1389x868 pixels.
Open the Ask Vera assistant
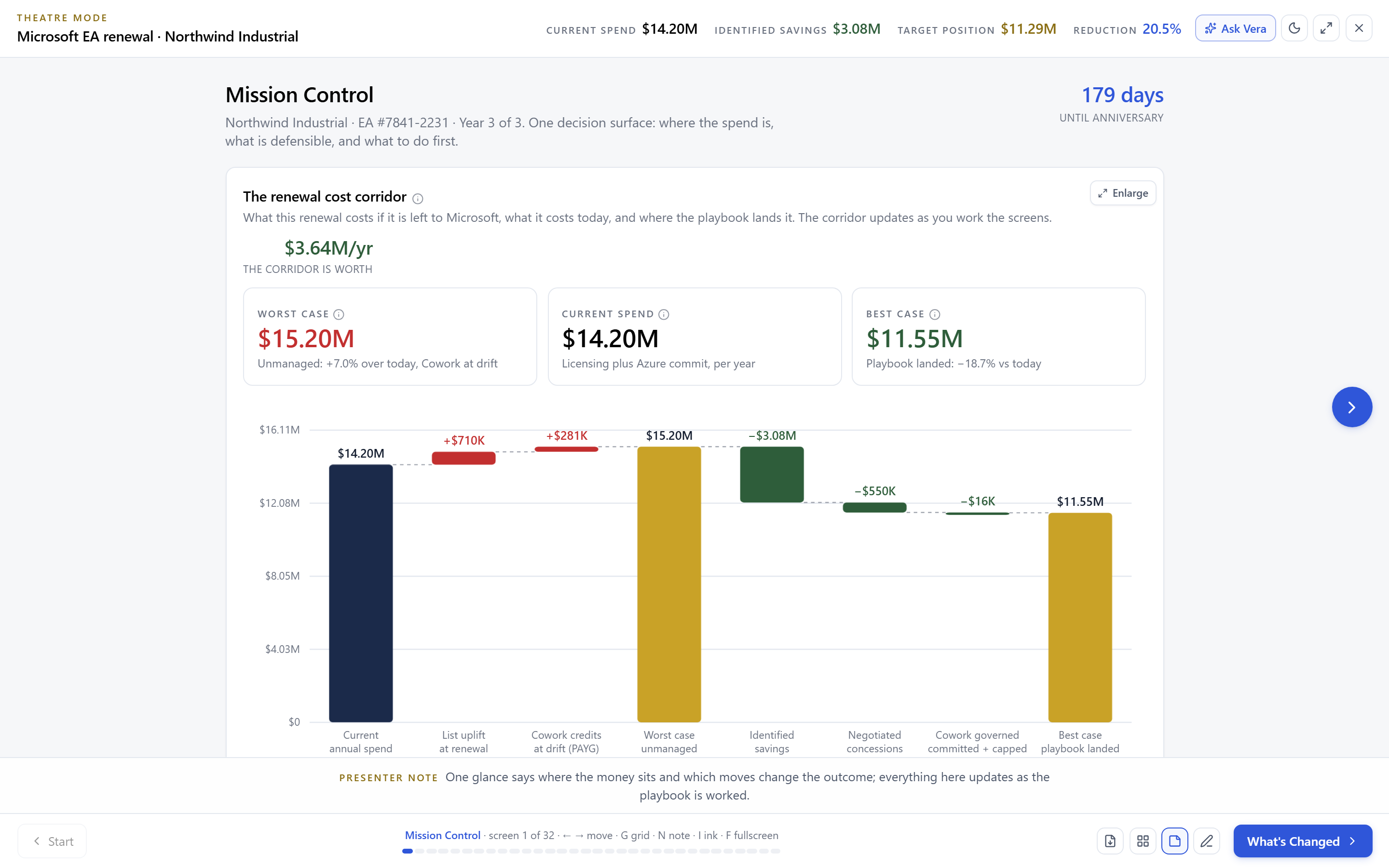tap(1235, 28)
